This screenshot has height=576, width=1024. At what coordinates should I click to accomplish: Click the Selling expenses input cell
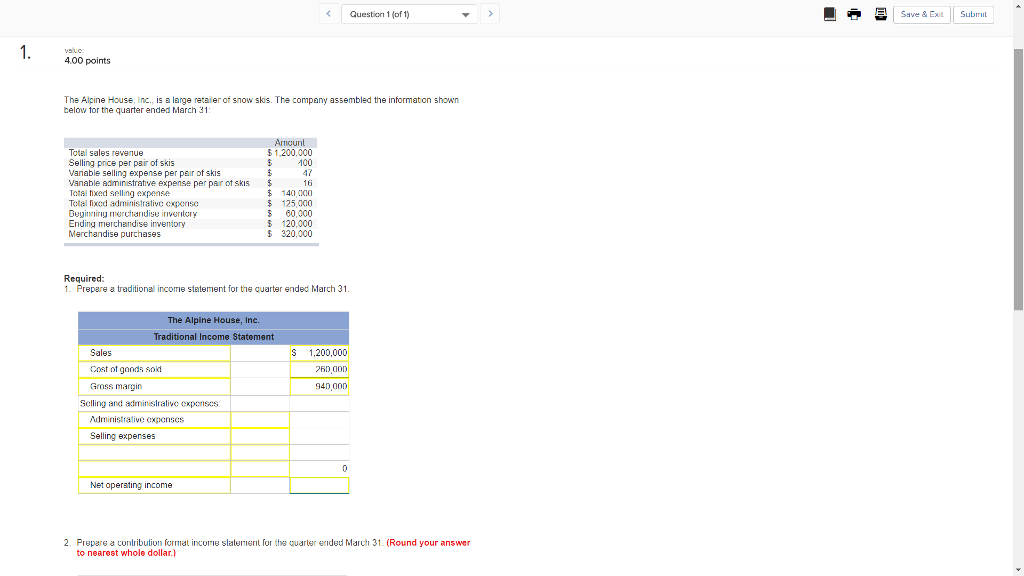tap(260, 436)
